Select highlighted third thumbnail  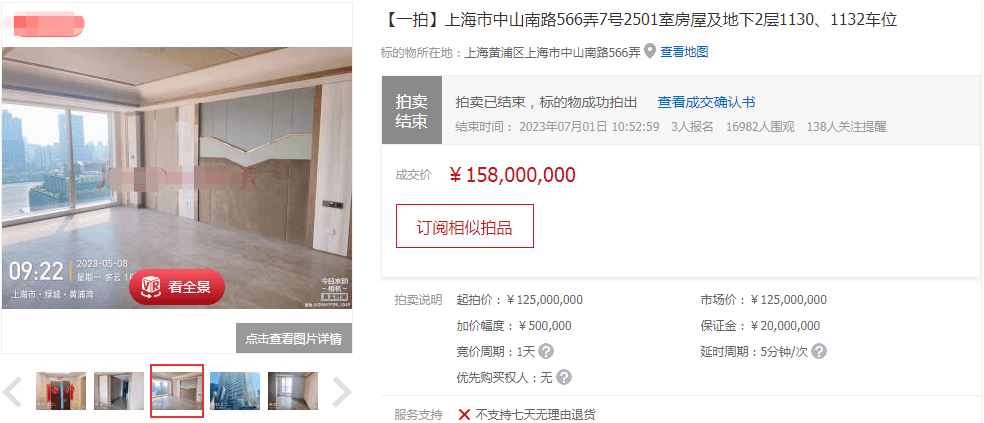point(177,391)
